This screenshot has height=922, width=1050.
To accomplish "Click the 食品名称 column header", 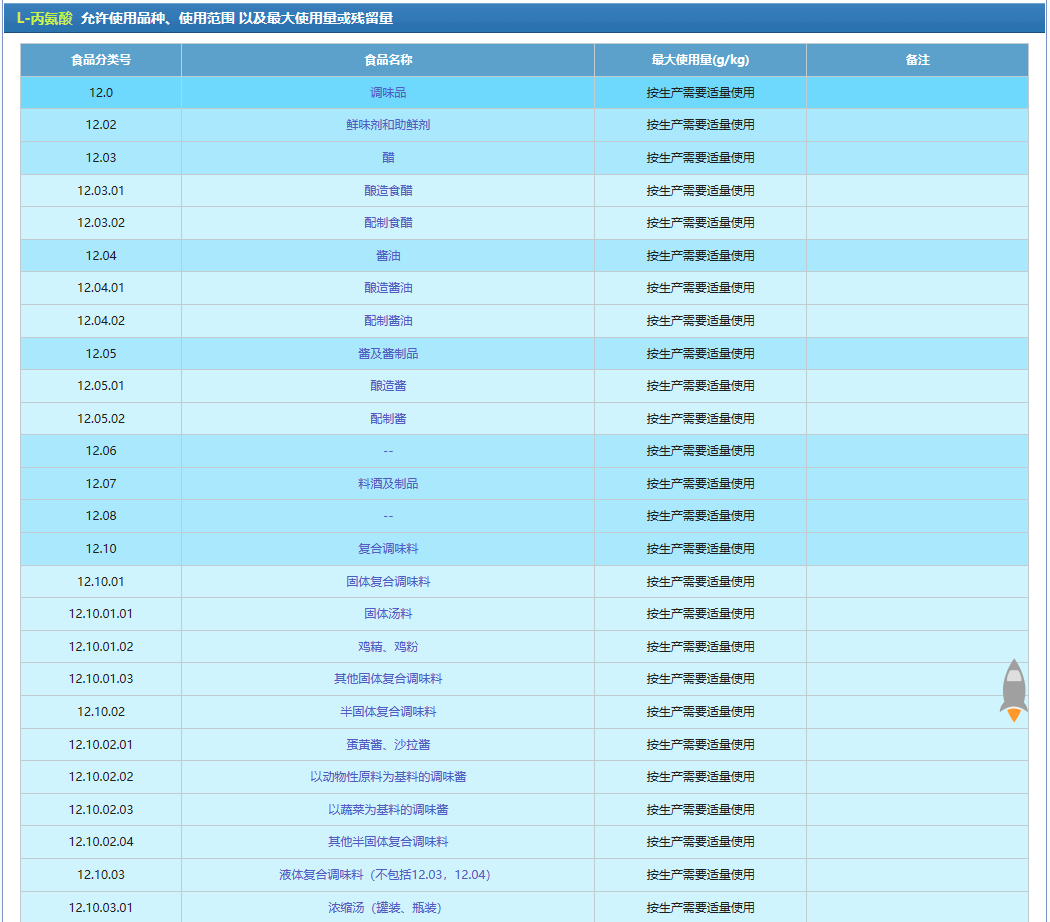I will 388,60.
